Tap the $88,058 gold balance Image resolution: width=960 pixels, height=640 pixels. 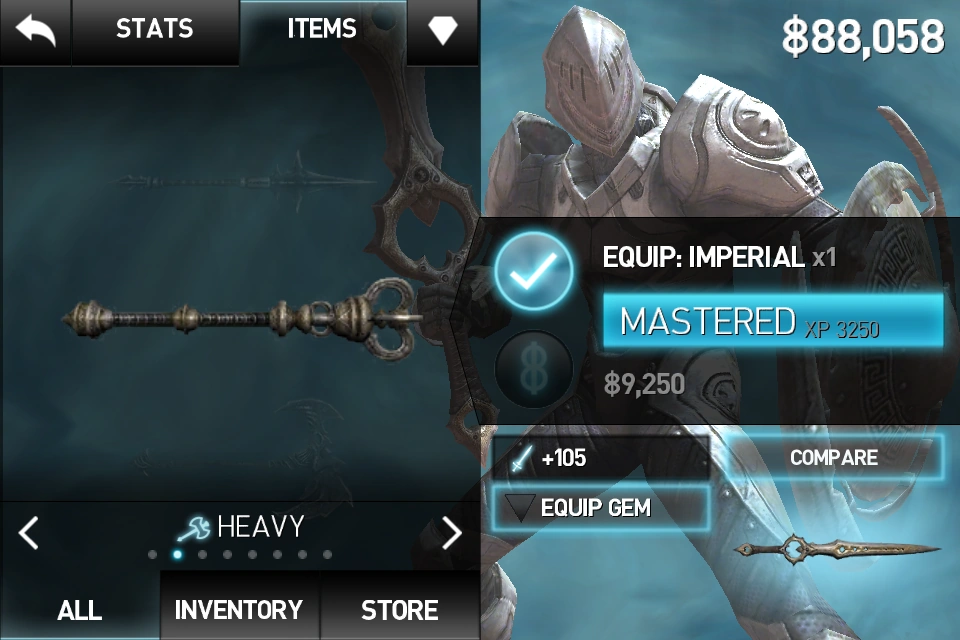863,37
